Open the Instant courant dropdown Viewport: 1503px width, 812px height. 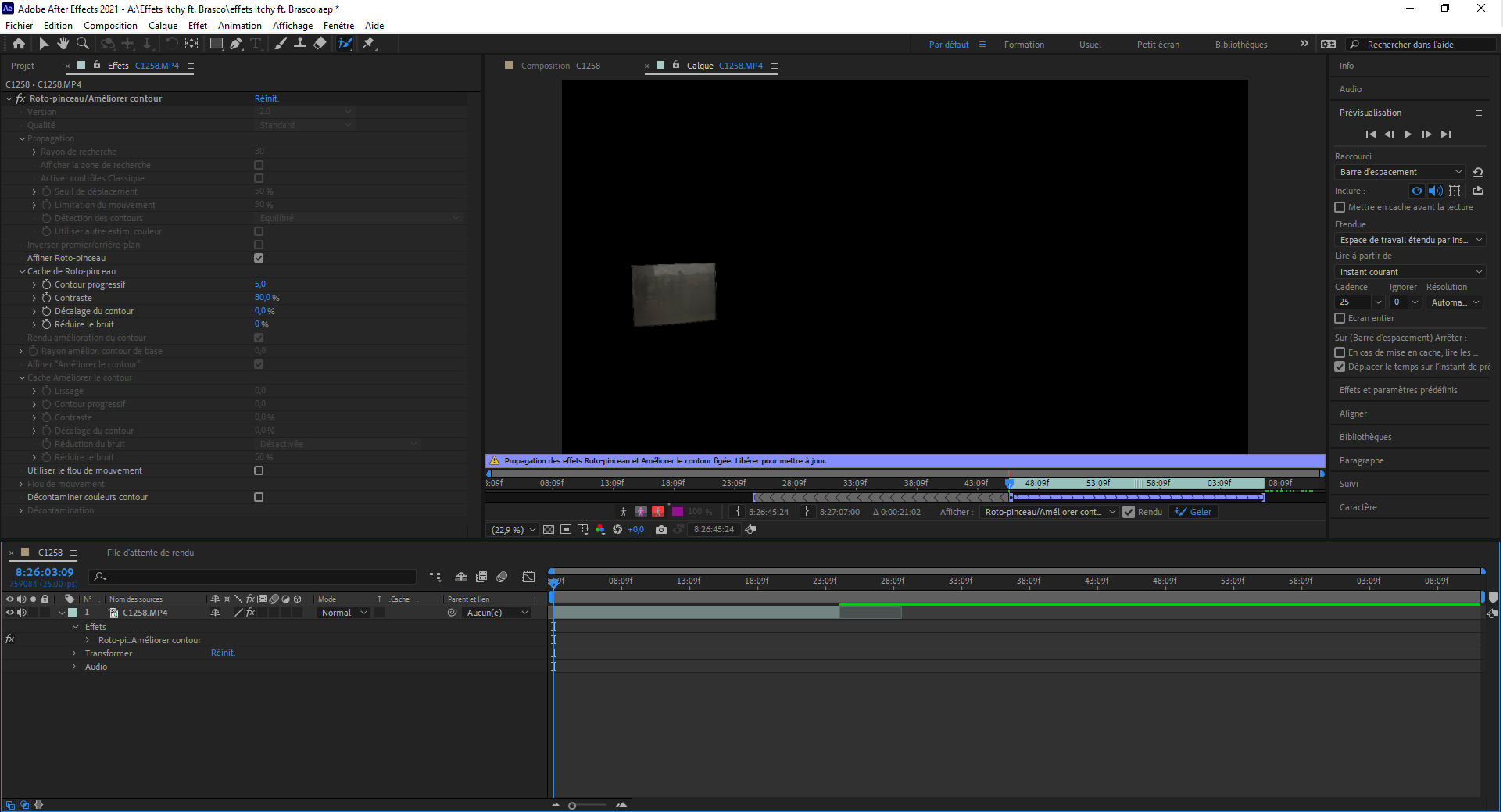click(x=1410, y=272)
